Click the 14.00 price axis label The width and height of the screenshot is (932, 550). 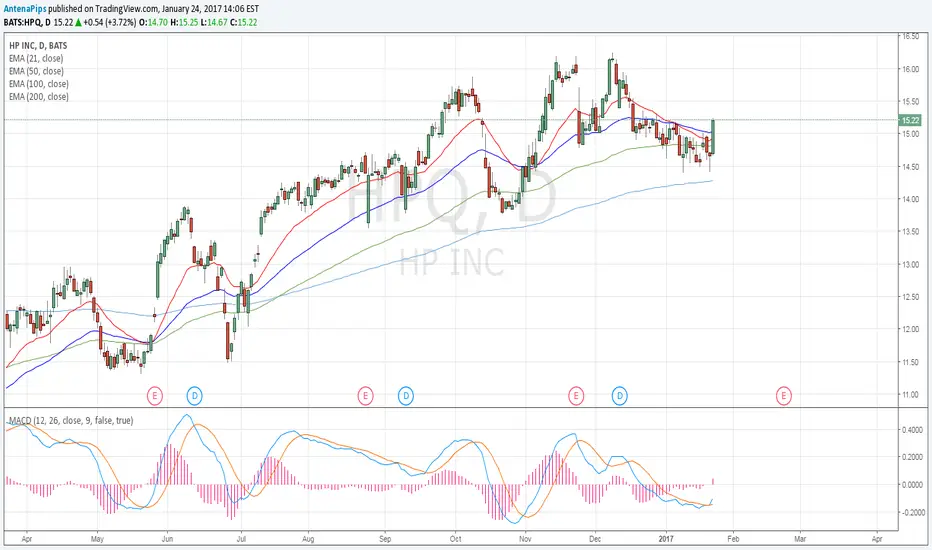click(911, 199)
